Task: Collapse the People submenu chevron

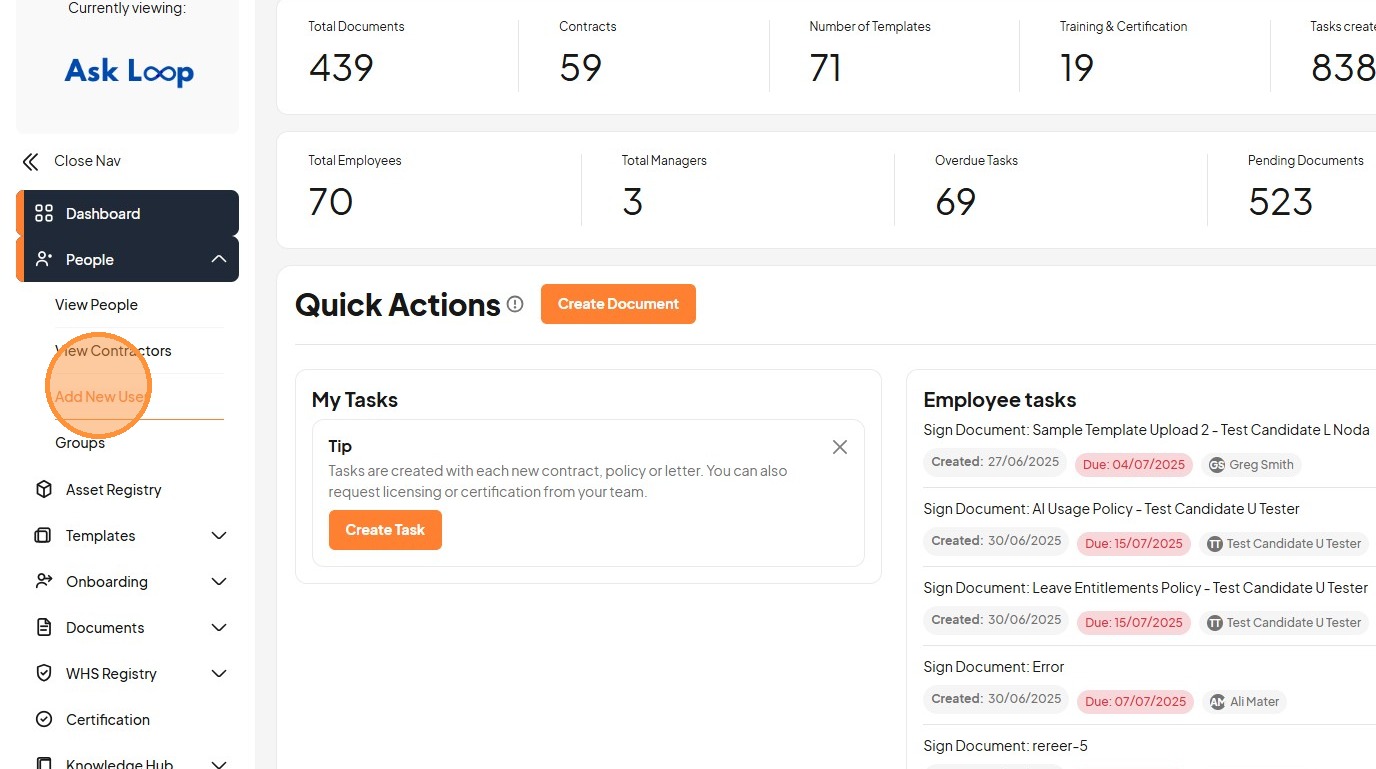Action: (219, 259)
